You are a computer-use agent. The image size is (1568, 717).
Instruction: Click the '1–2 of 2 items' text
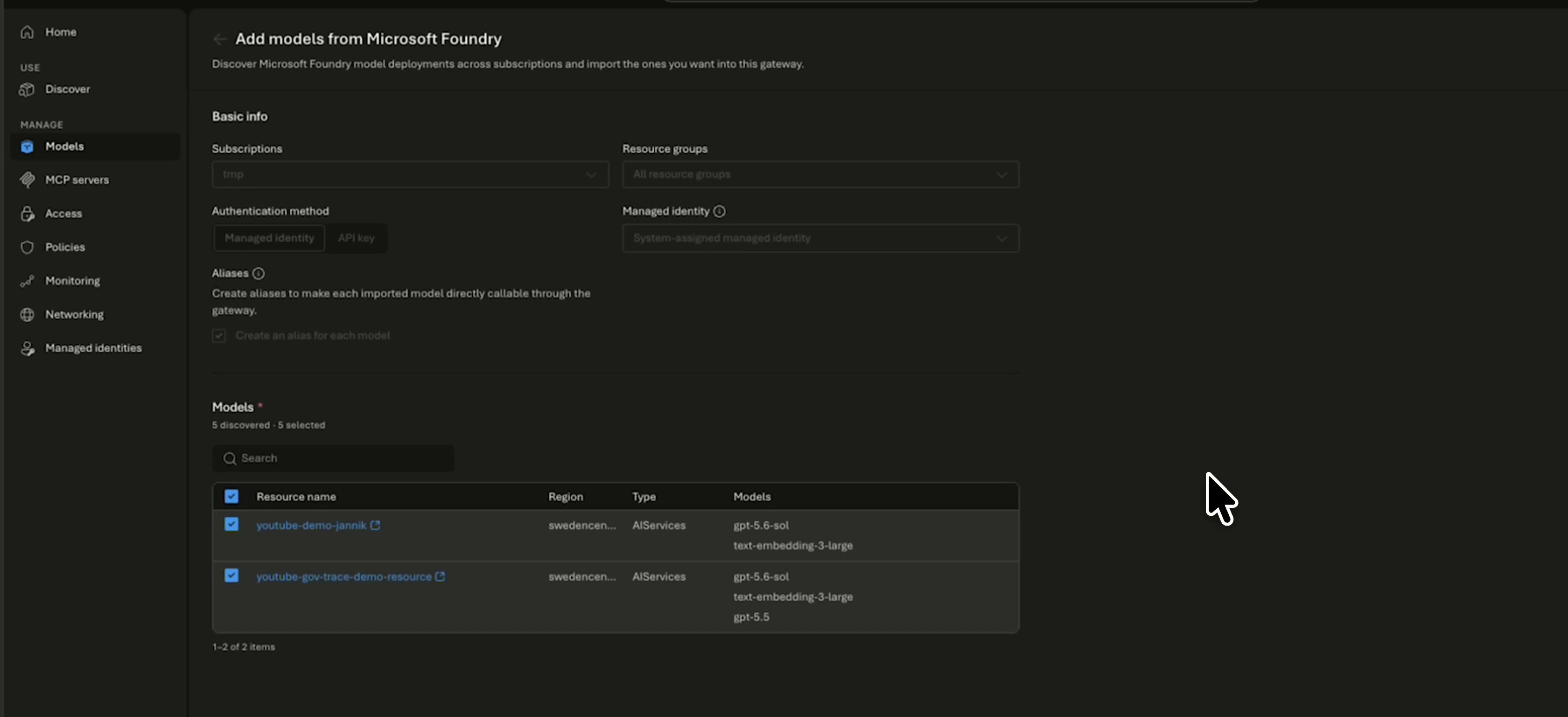244,647
